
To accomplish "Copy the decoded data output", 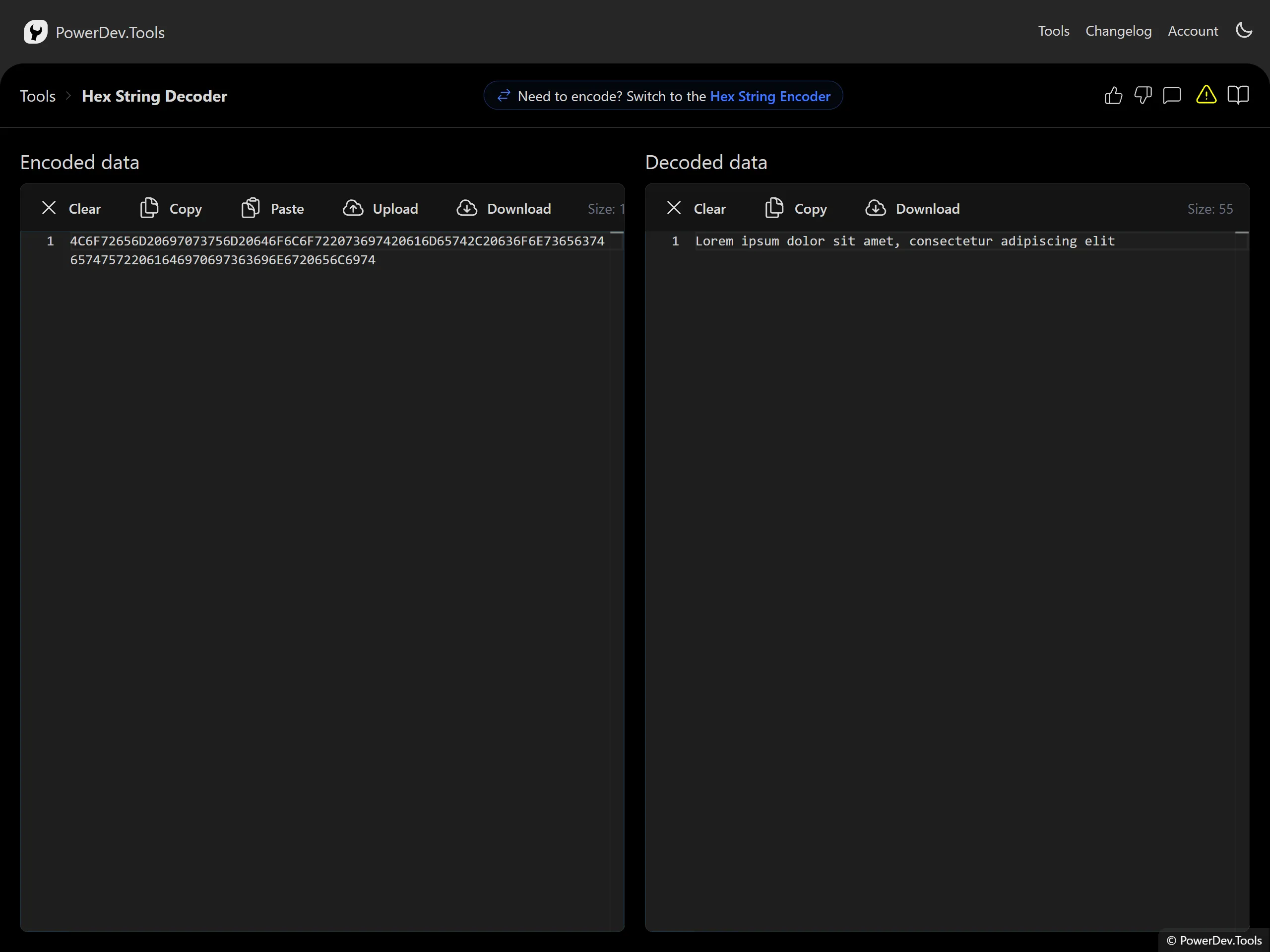I will pos(796,208).
